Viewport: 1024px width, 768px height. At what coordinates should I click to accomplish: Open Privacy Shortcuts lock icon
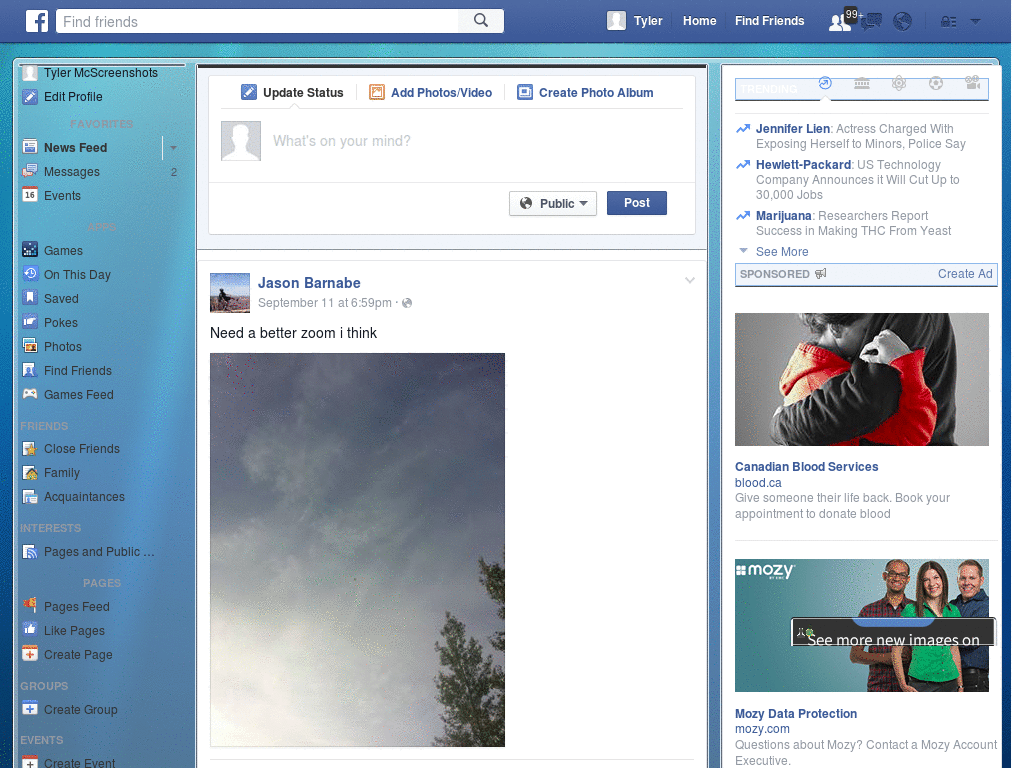(x=948, y=21)
